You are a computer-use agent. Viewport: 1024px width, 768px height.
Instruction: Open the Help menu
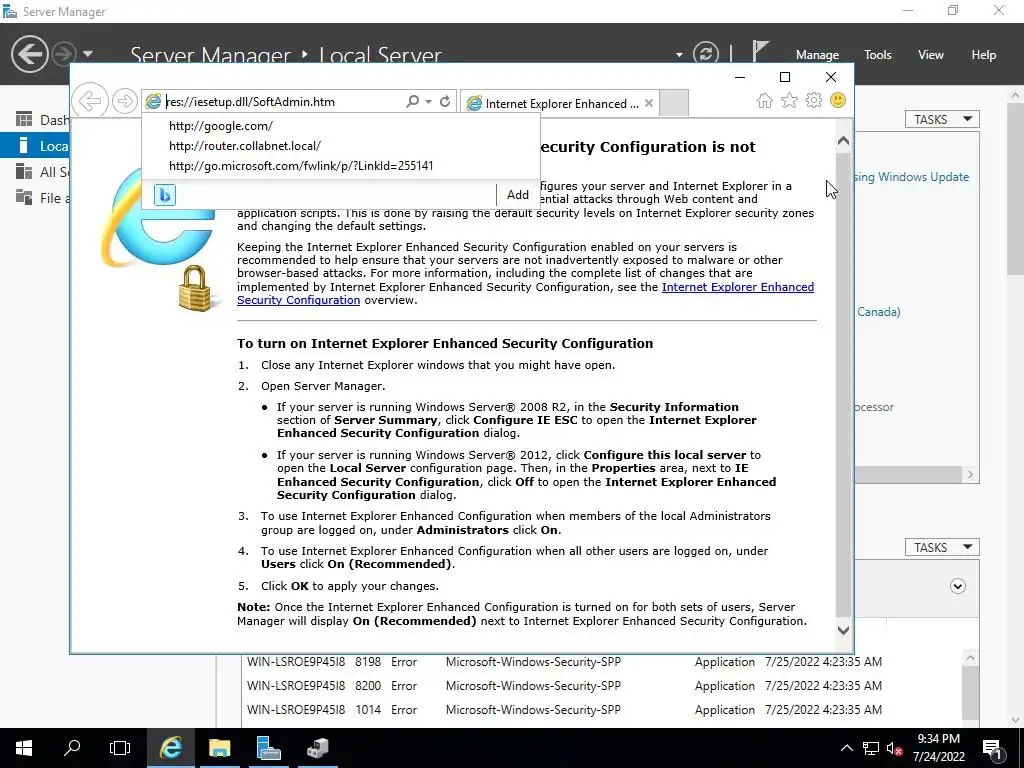(x=984, y=55)
